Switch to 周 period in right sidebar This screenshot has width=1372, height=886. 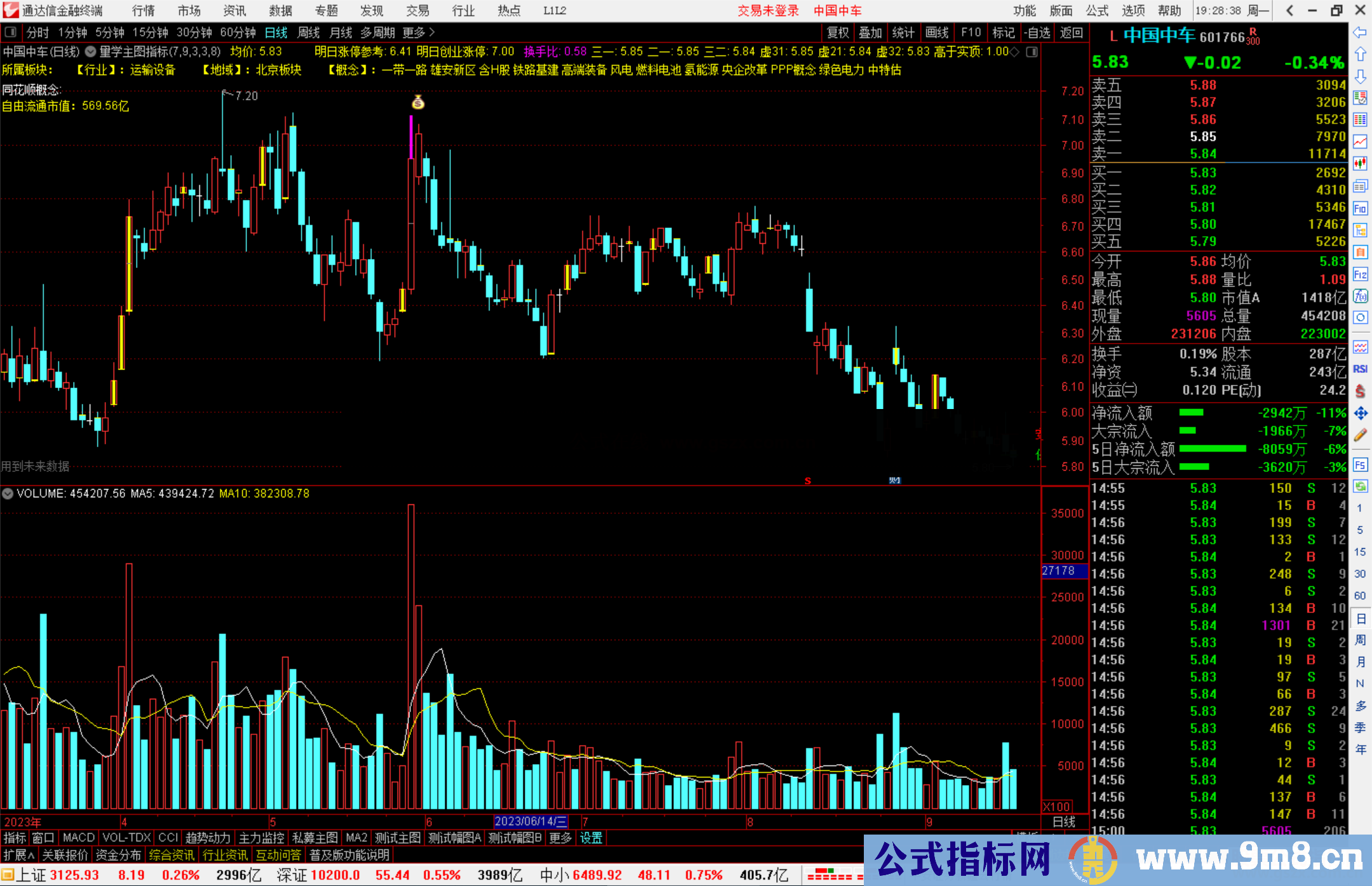click(1361, 640)
